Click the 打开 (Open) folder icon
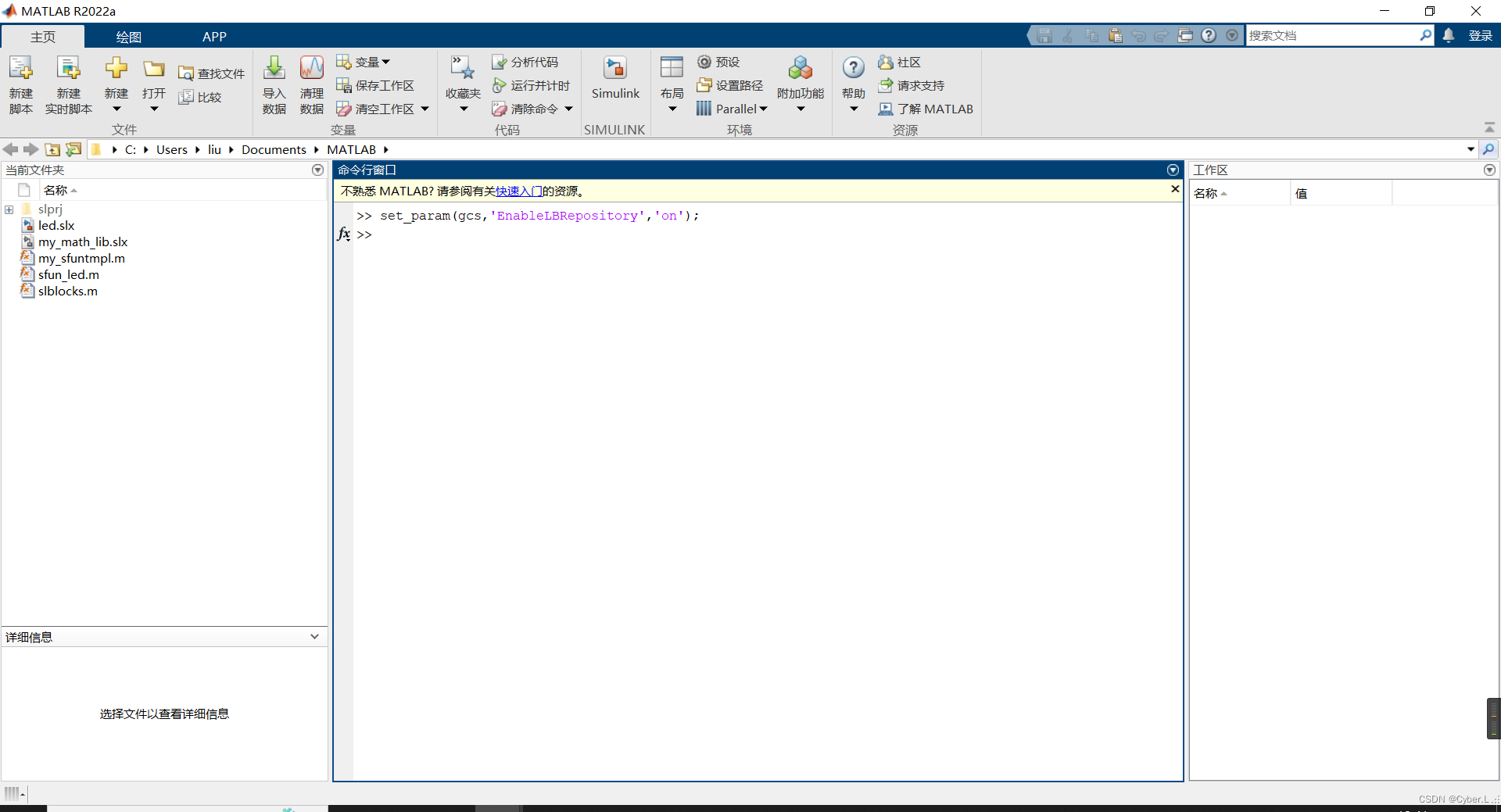 (154, 69)
